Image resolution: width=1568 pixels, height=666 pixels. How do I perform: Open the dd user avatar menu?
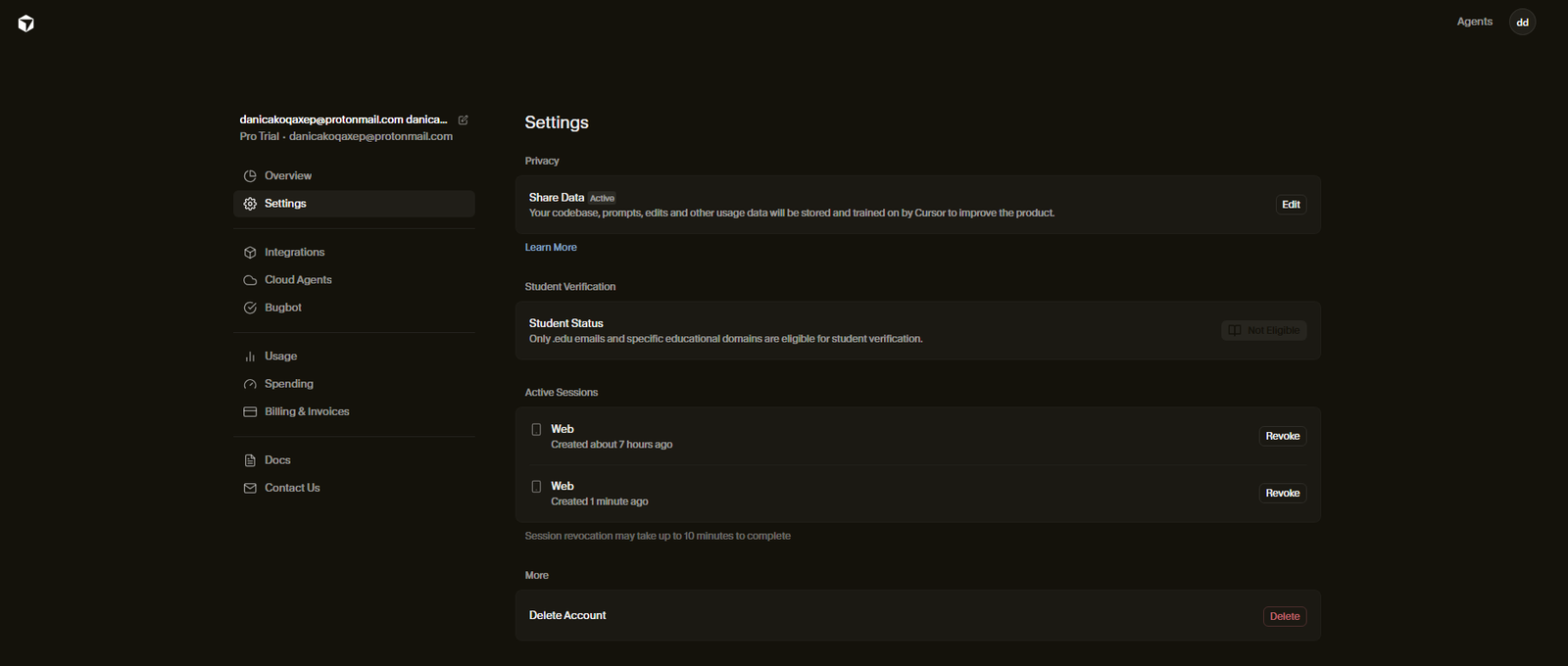coord(1522,23)
